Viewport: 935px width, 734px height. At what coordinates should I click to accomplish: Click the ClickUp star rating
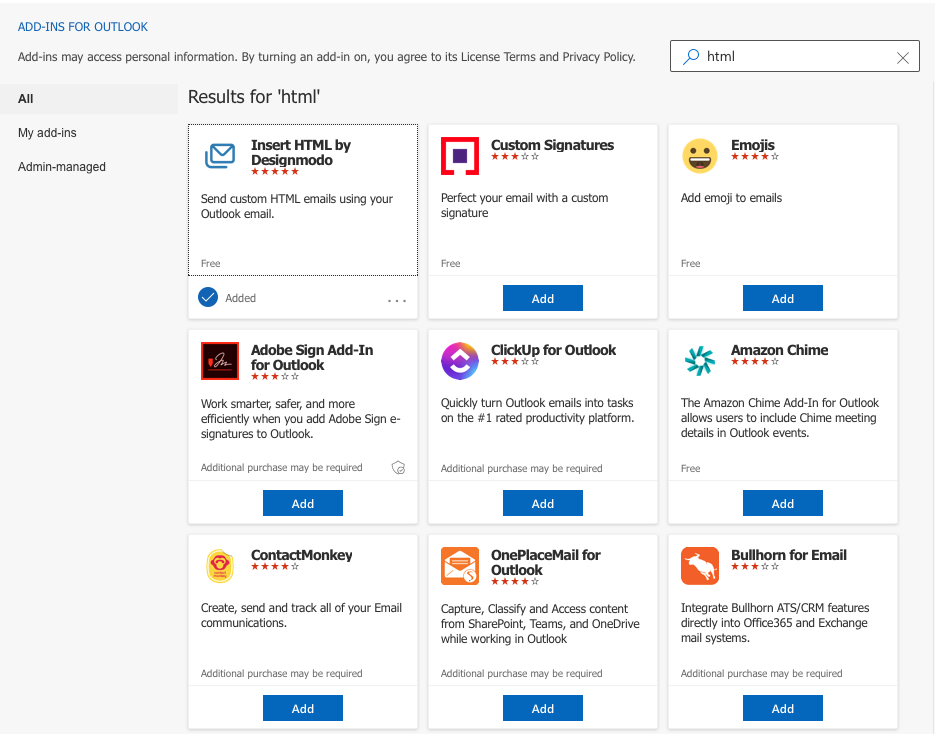[x=515, y=361]
